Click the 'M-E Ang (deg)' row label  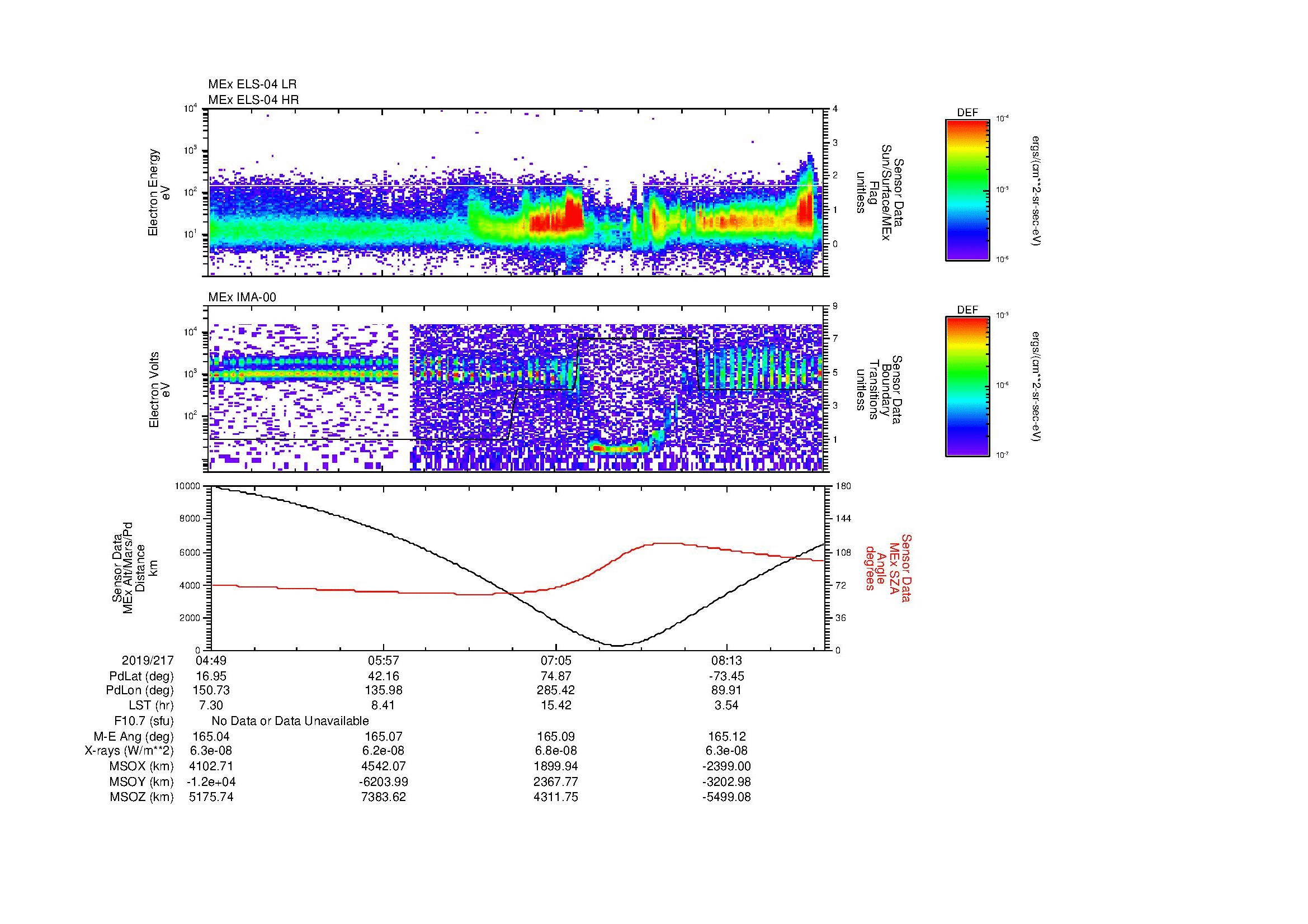pyautogui.click(x=134, y=737)
